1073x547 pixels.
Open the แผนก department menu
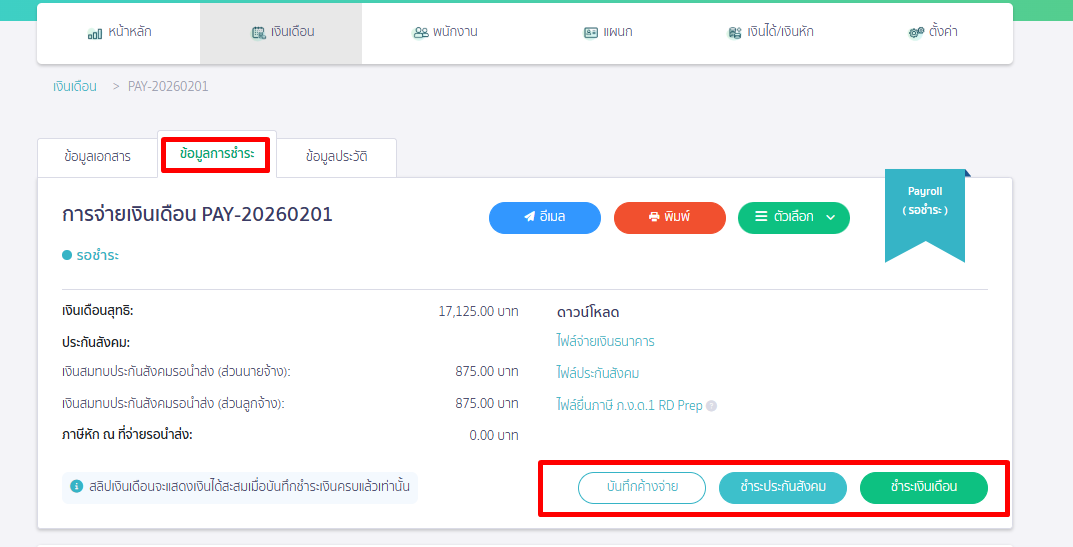[x=608, y=33]
